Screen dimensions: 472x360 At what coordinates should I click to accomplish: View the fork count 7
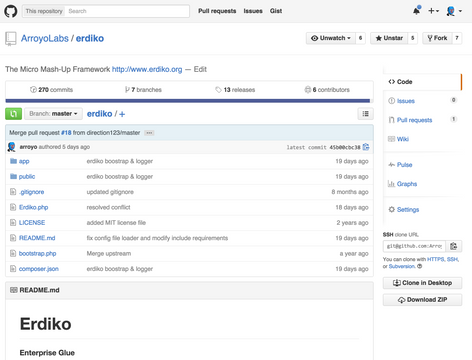[457, 38]
